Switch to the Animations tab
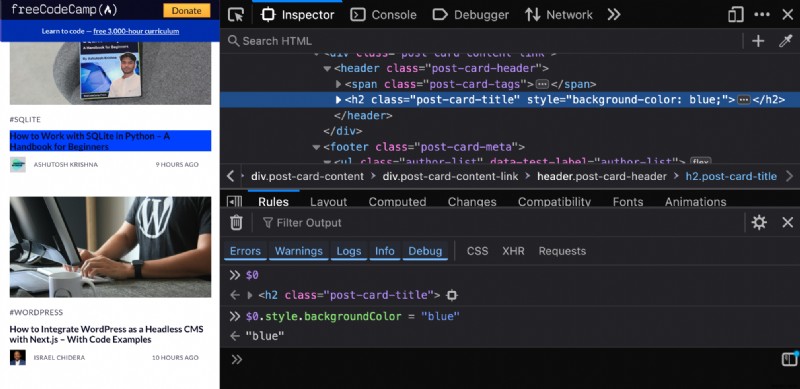The image size is (800, 389). click(695, 202)
